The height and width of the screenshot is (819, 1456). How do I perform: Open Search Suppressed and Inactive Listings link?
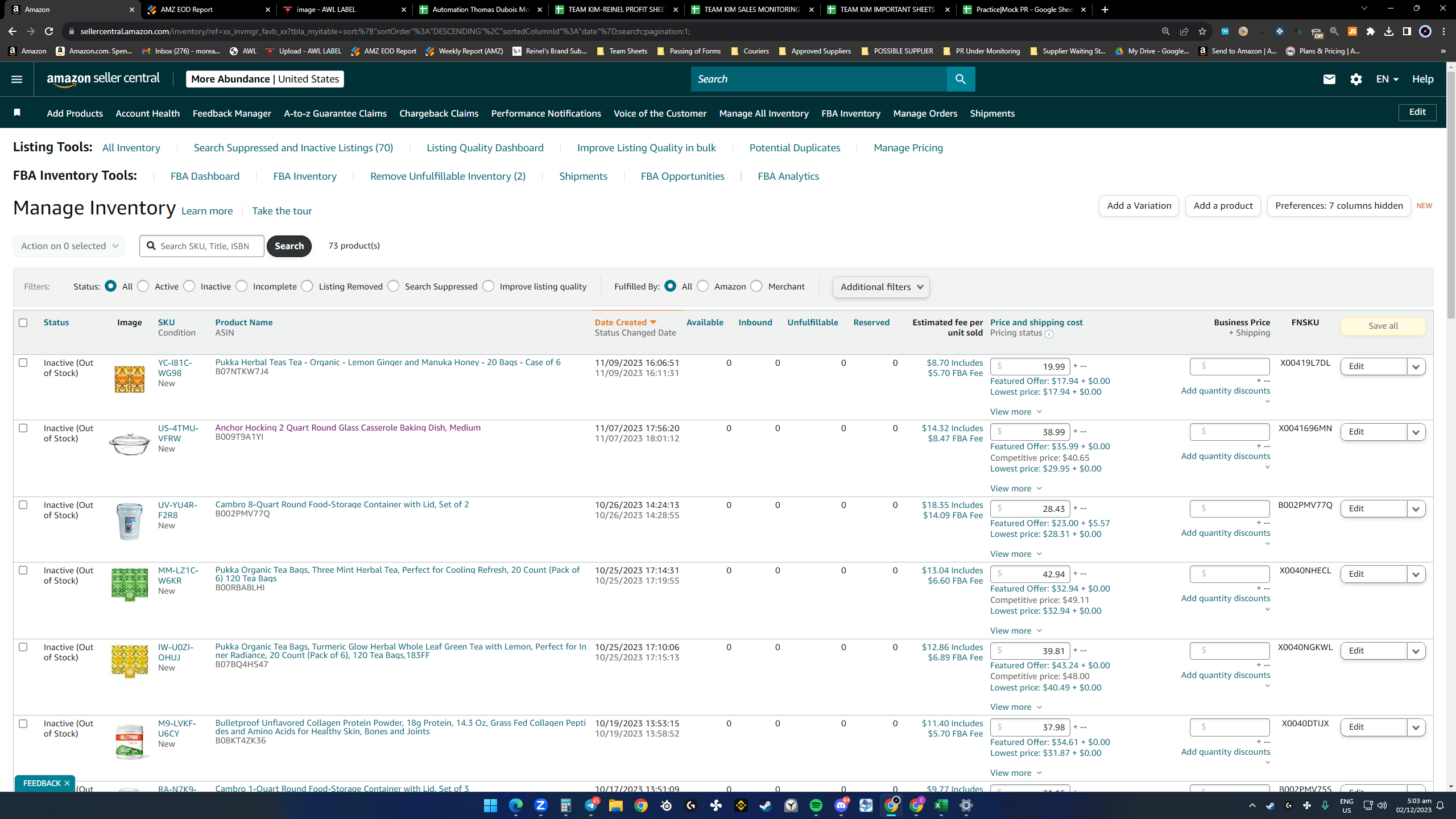click(293, 148)
